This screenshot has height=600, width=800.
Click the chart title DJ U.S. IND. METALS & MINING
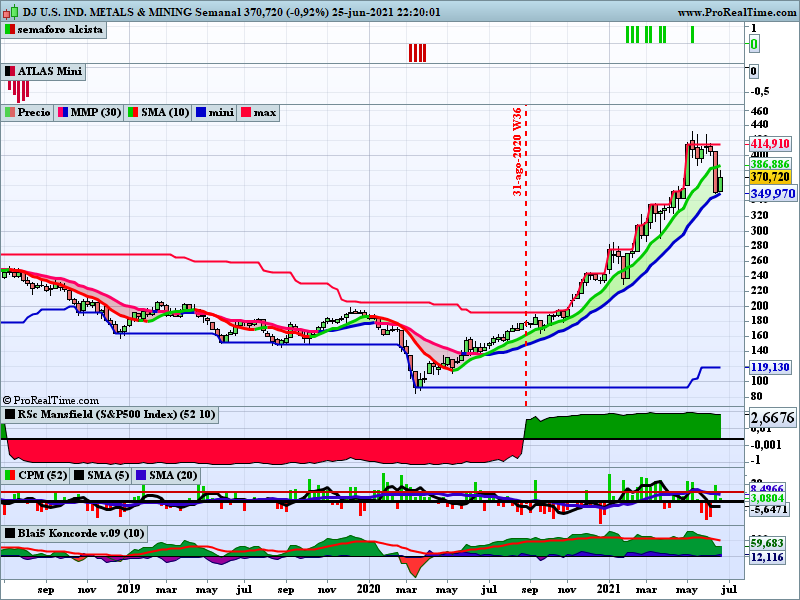tap(108, 12)
